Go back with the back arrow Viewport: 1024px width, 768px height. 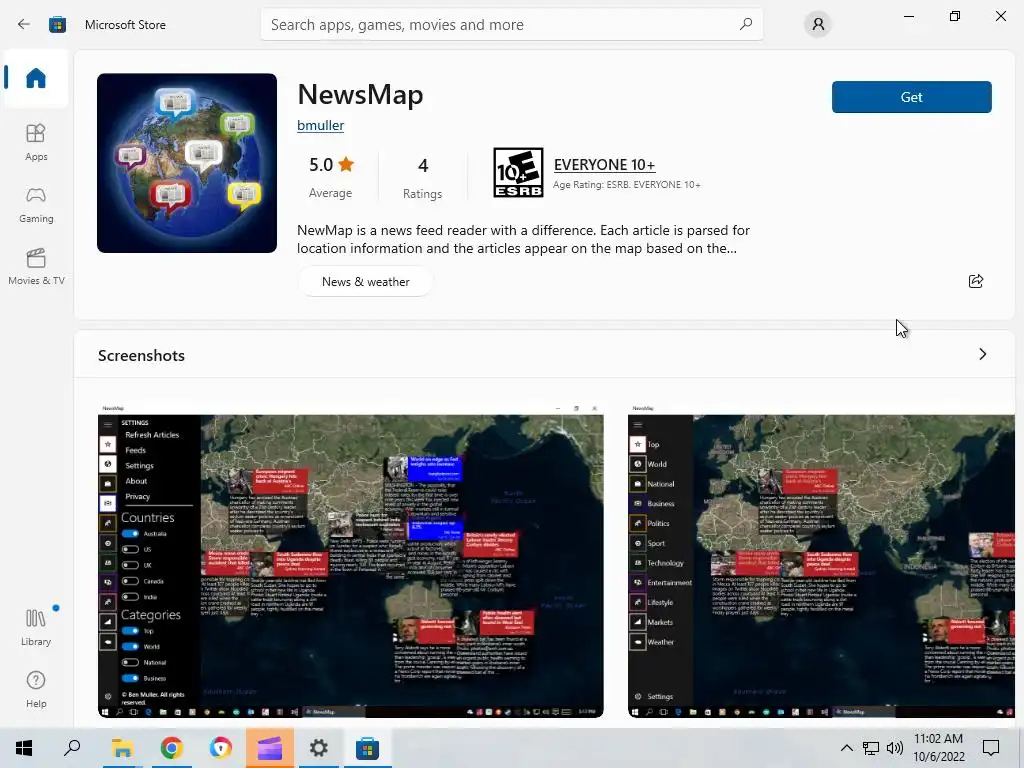coord(24,25)
